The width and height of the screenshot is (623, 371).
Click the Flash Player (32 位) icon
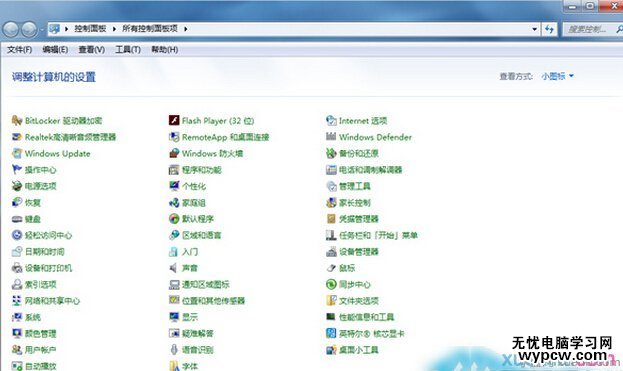pyautogui.click(x=174, y=120)
